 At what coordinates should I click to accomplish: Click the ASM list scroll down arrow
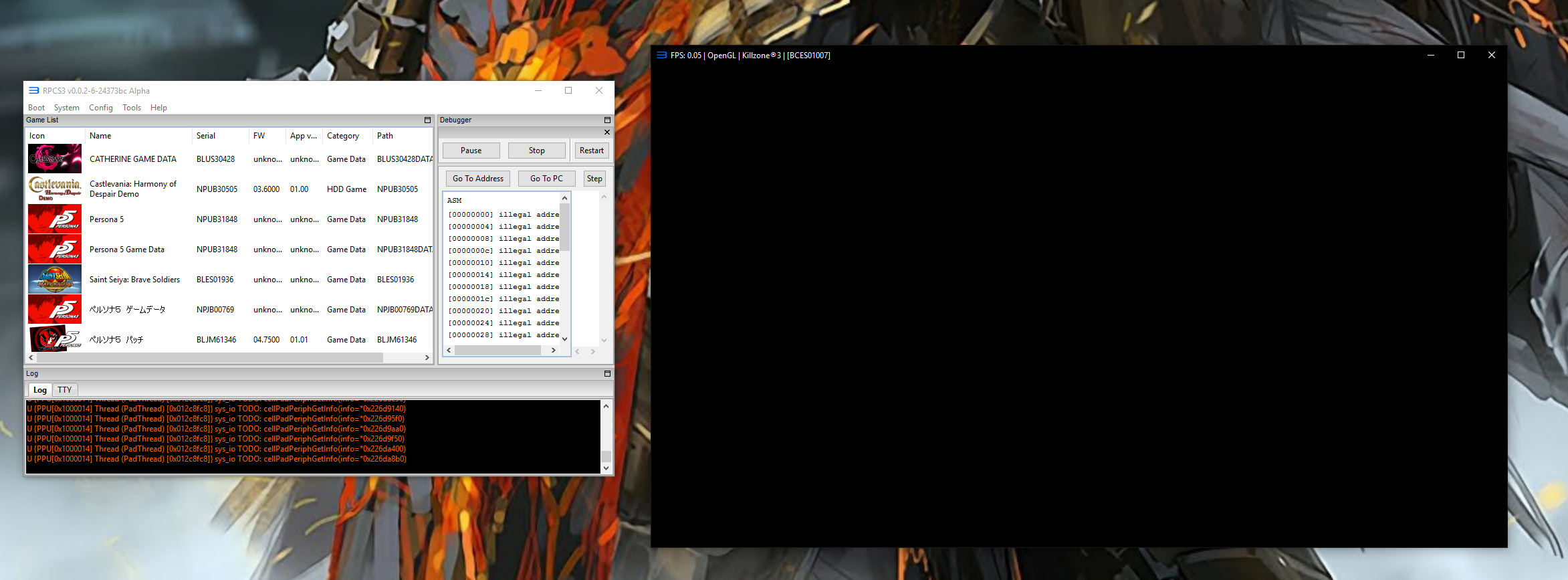coord(565,339)
